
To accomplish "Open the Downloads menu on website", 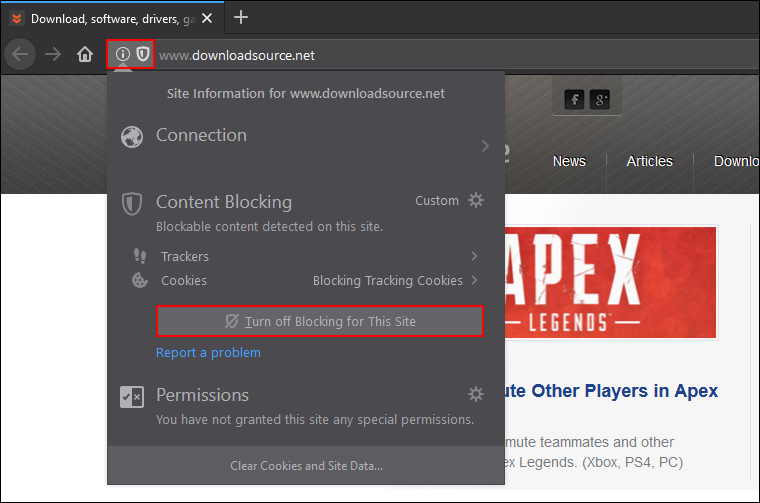I will [x=736, y=161].
